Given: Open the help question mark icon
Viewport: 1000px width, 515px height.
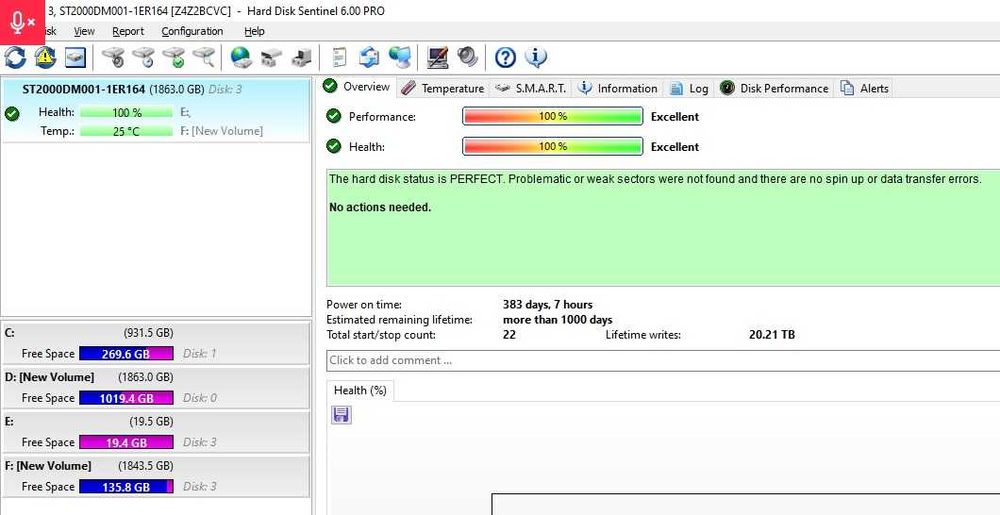Looking at the screenshot, I should pyautogui.click(x=505, y=57).
